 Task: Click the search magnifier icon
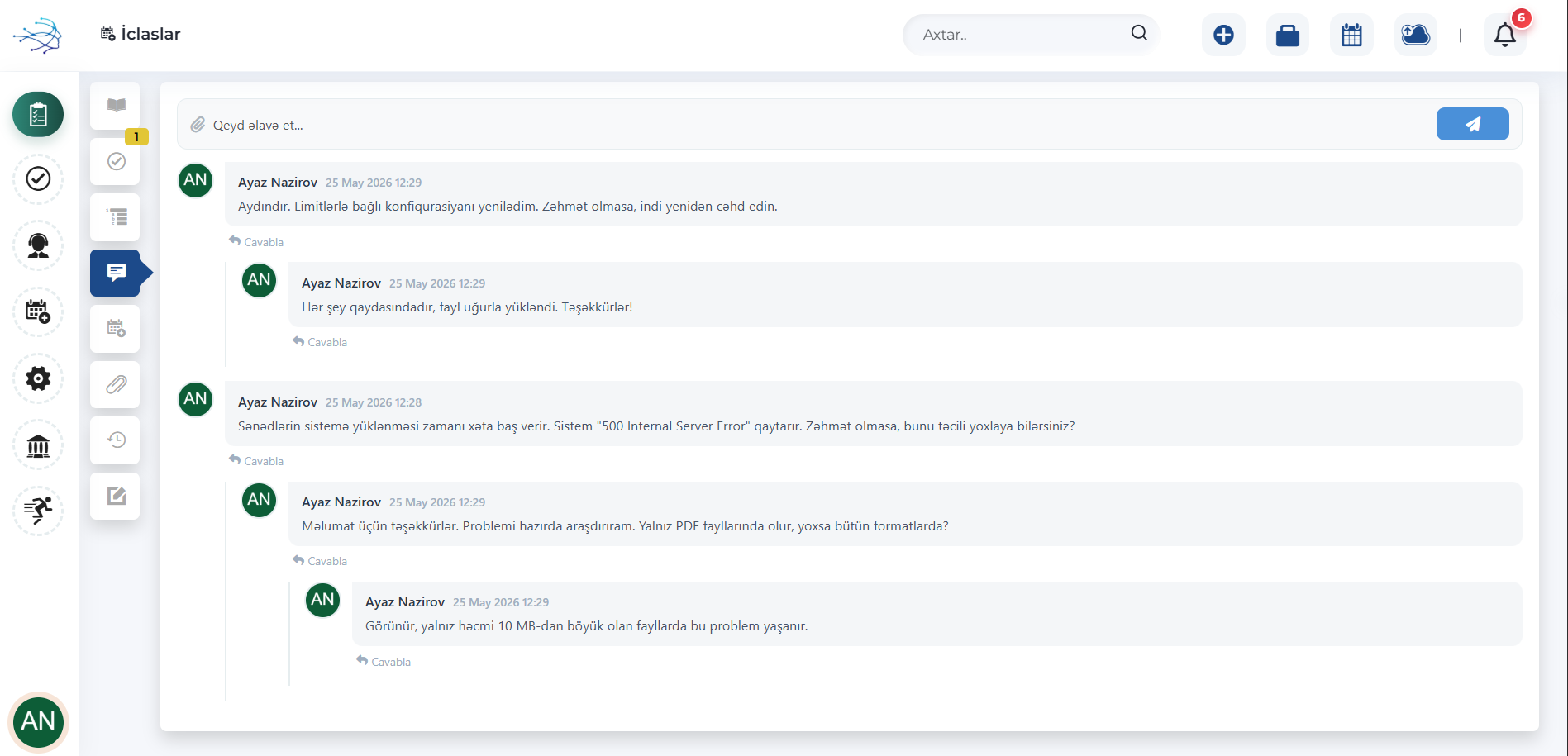tap(1139, 33)
